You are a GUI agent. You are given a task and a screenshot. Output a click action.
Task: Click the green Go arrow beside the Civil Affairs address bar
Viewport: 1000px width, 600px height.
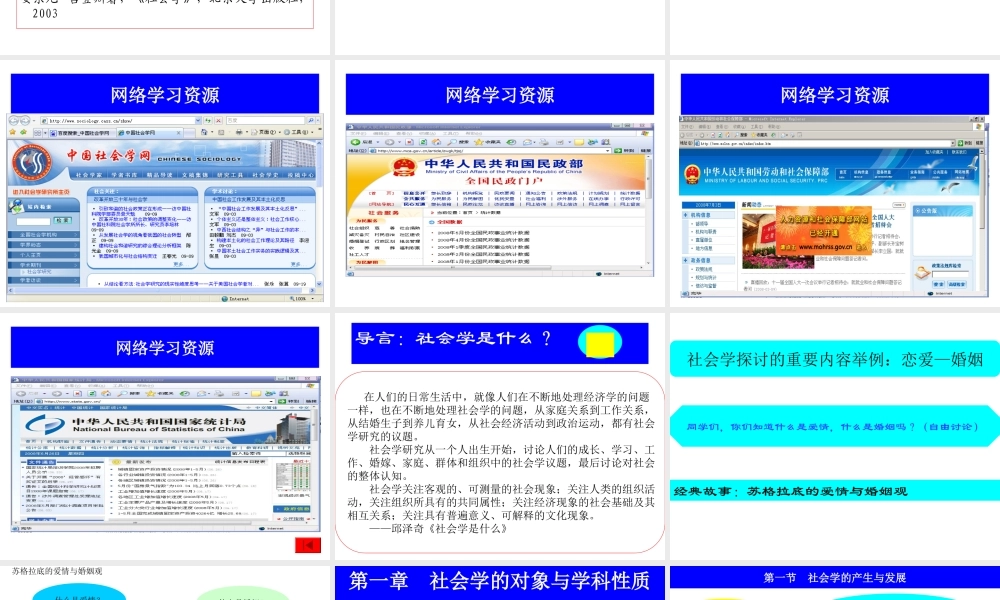point(617,152)
